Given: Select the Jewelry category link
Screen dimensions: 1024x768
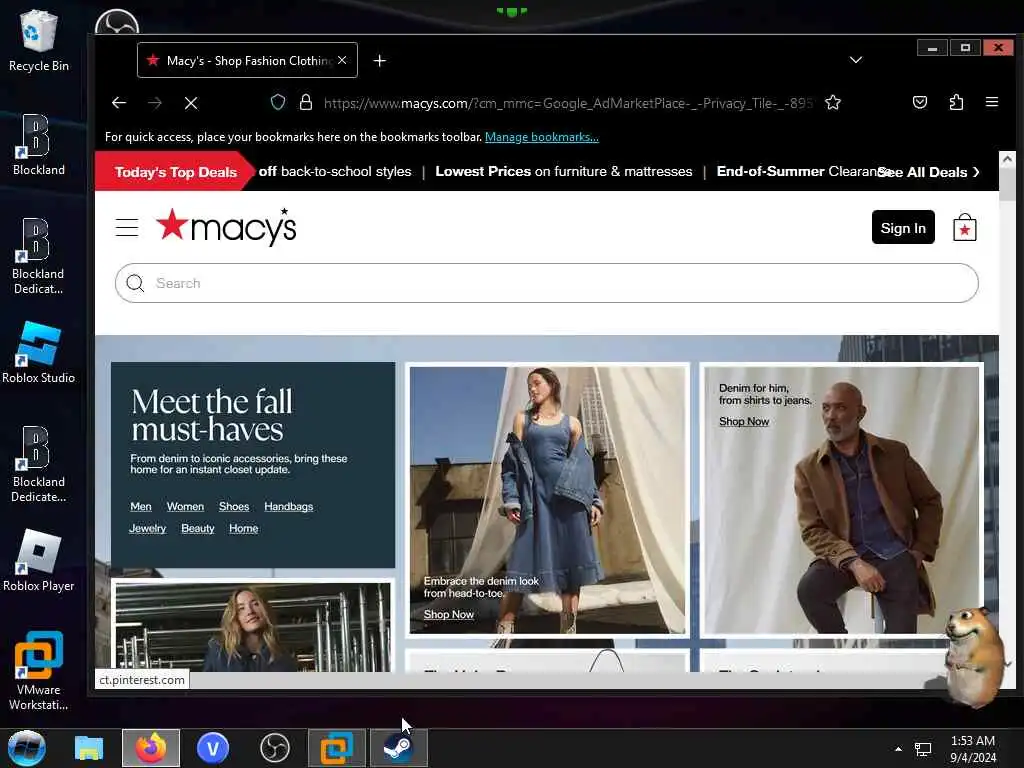Looking at the screenshot, I should (x=147, y=528).
